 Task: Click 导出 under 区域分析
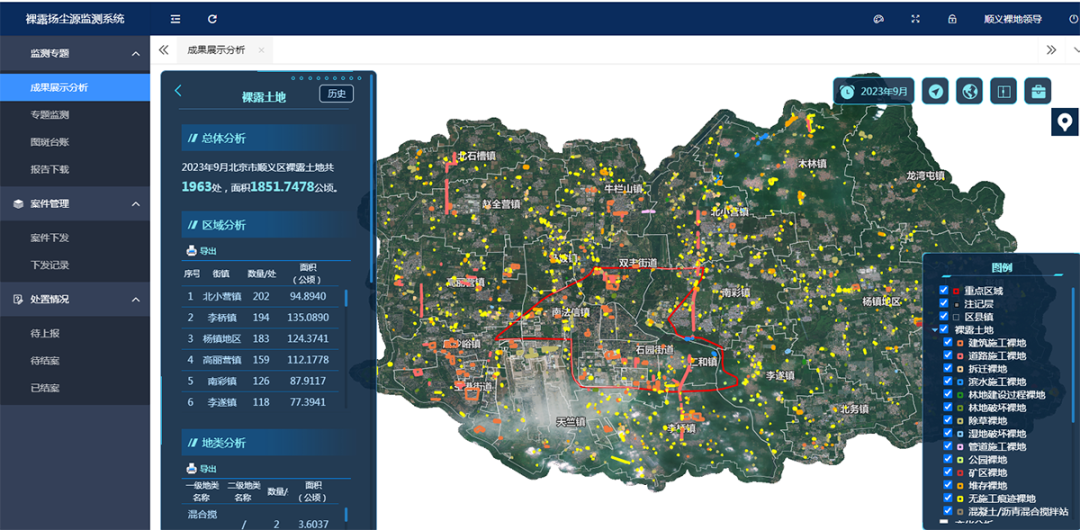coord(202,251)
